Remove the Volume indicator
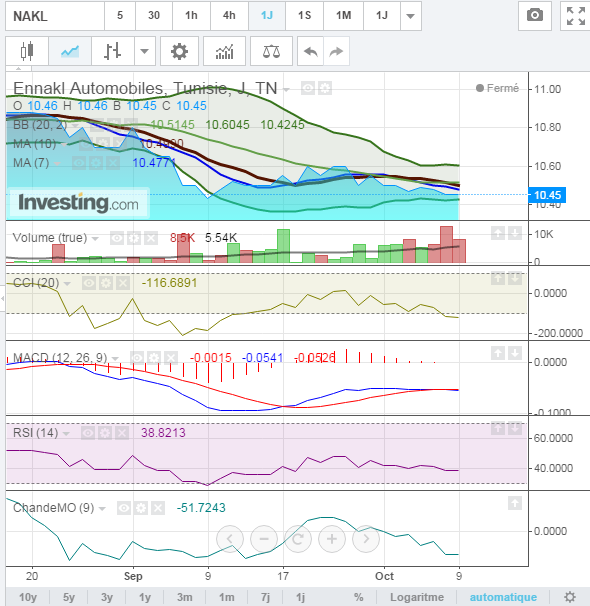 click(151, 238)
